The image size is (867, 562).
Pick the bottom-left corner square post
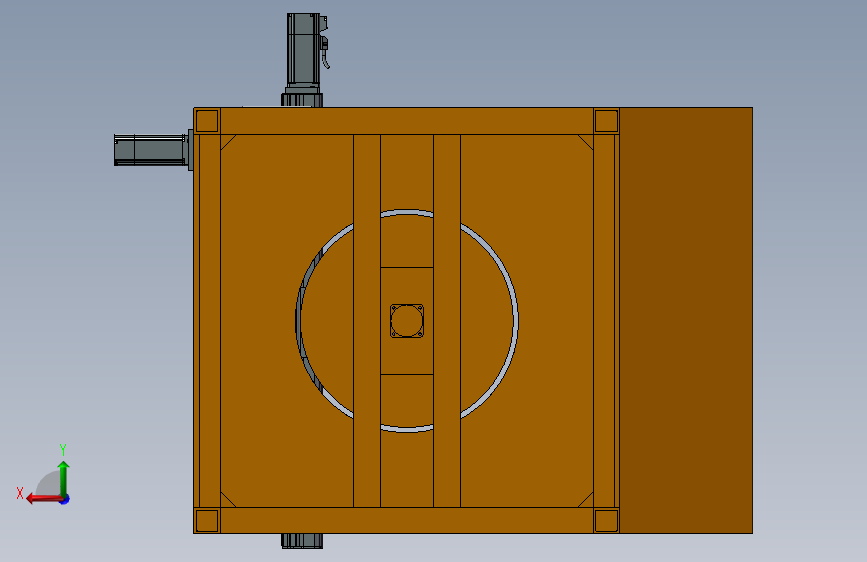207,521
